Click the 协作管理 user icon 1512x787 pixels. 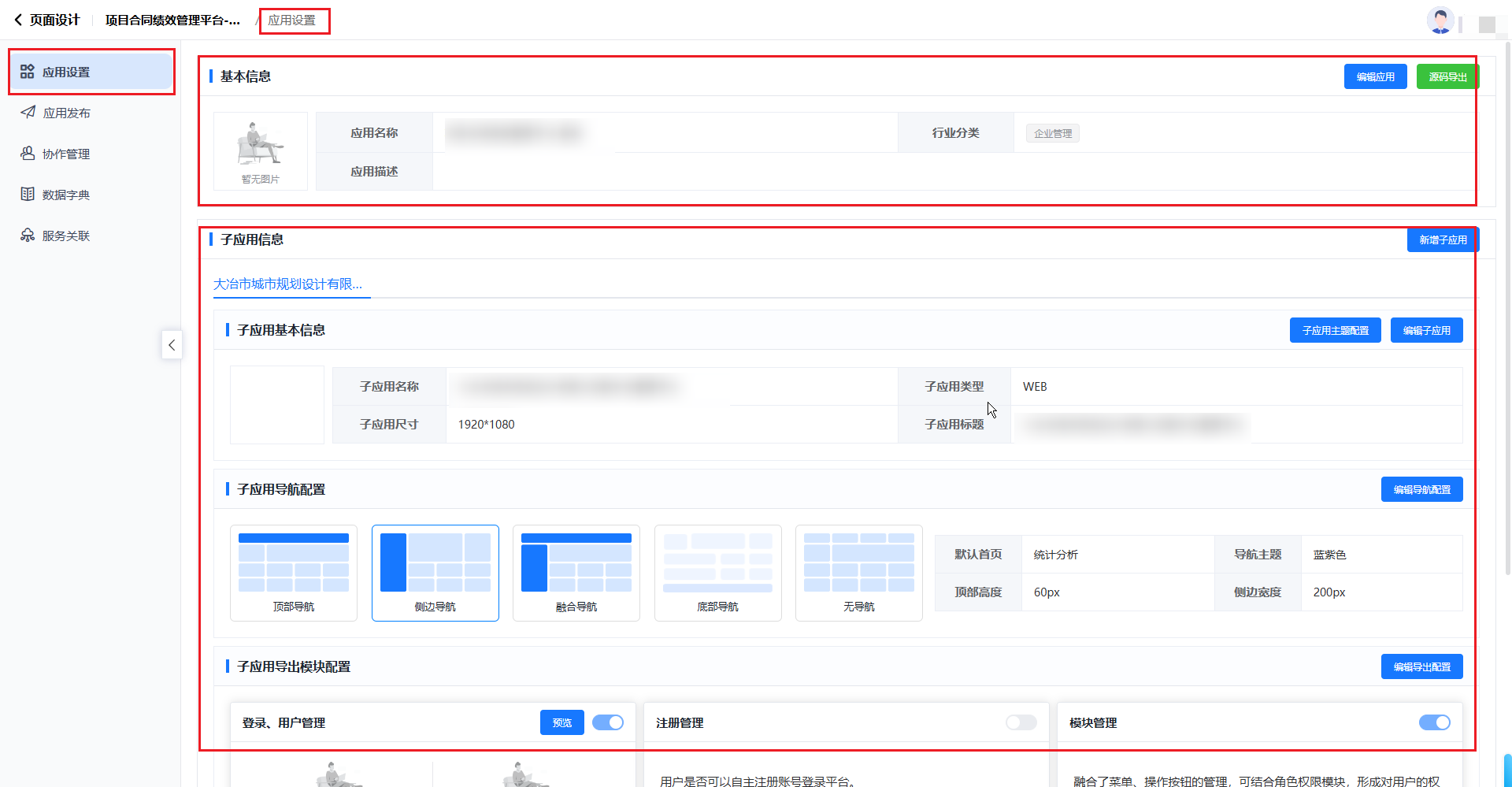pos(28,154)
